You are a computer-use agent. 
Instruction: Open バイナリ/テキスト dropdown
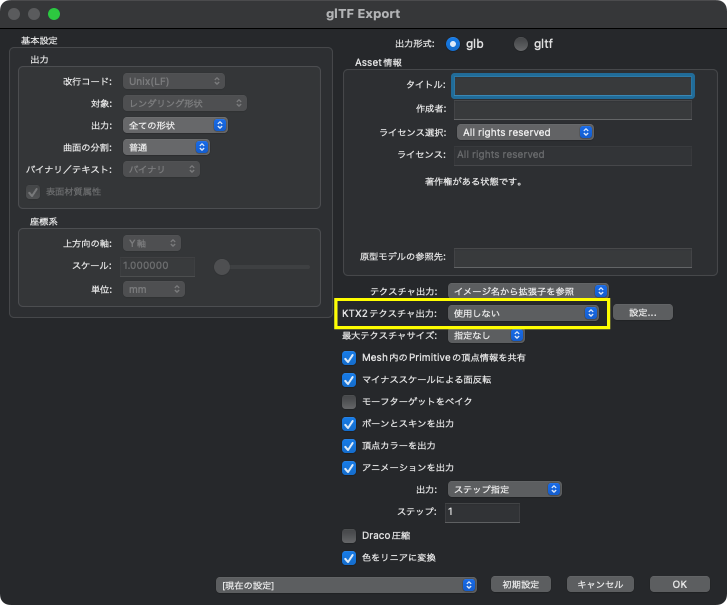pos(161,169)
